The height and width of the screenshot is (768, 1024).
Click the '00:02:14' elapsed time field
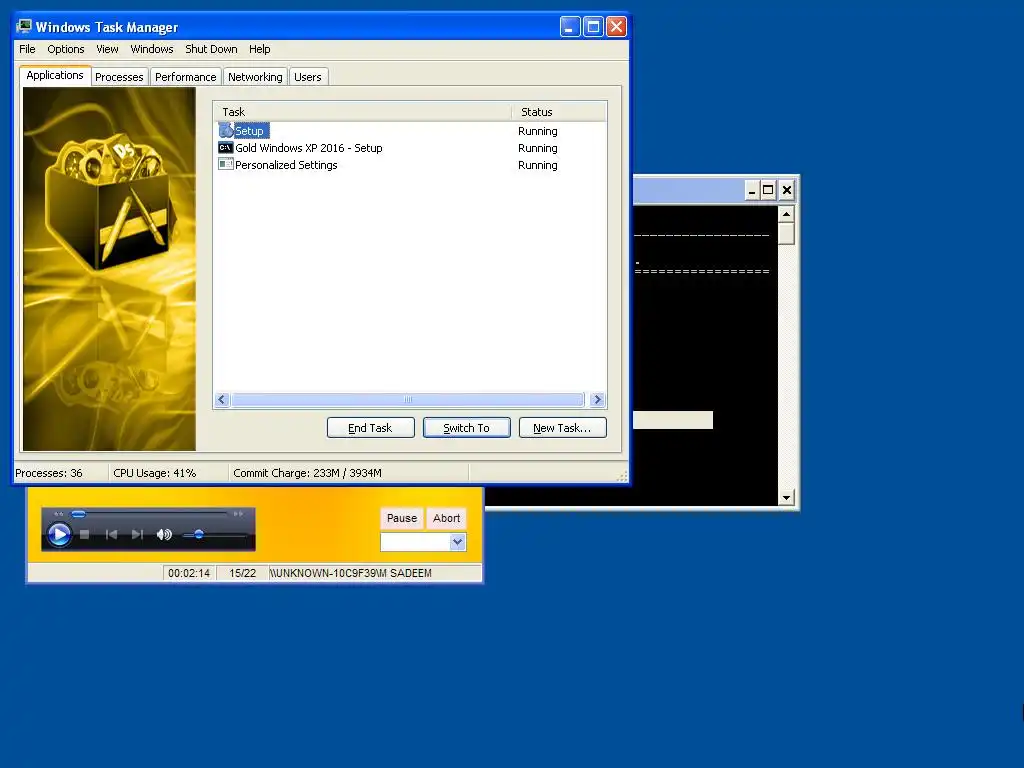189,573
